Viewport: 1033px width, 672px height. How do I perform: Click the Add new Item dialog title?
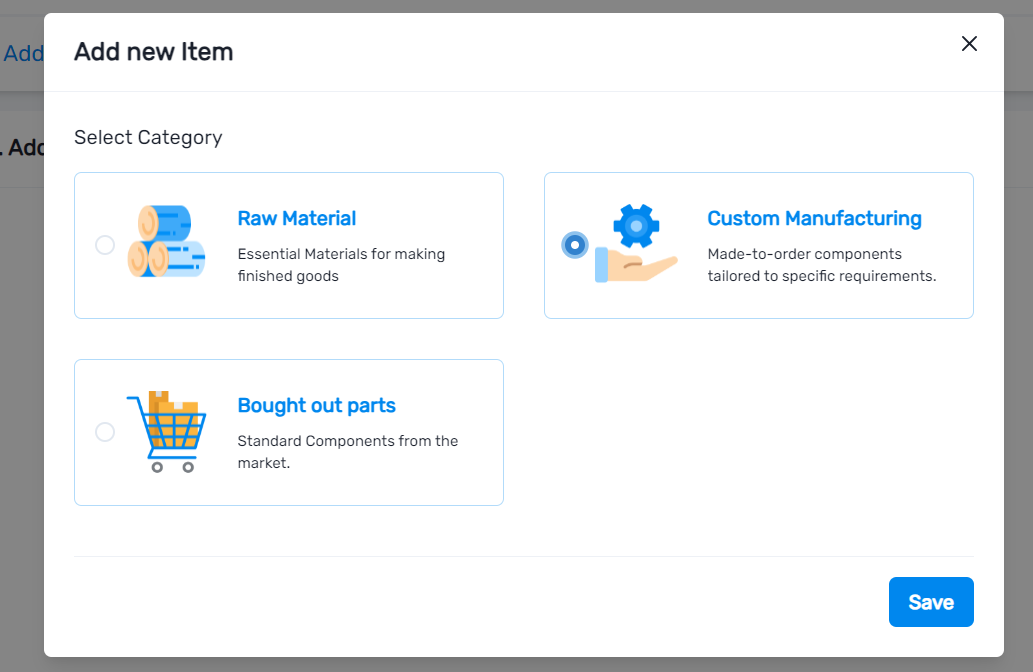(x=154, y=52)
